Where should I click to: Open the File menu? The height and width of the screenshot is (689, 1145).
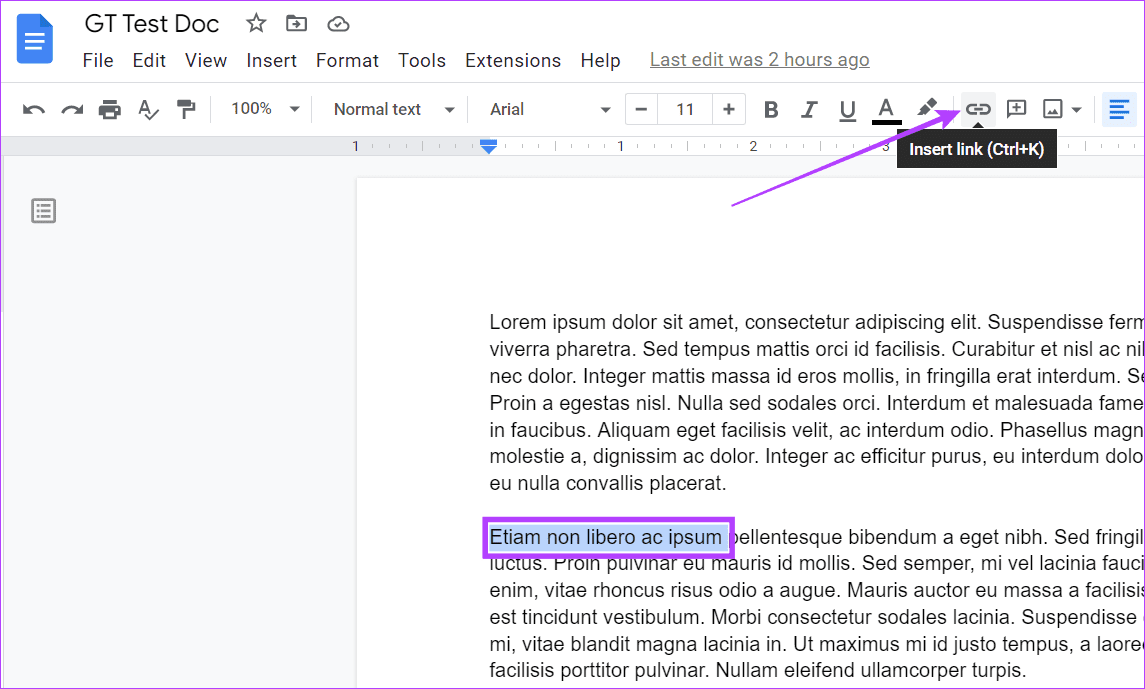pos(98,61)
